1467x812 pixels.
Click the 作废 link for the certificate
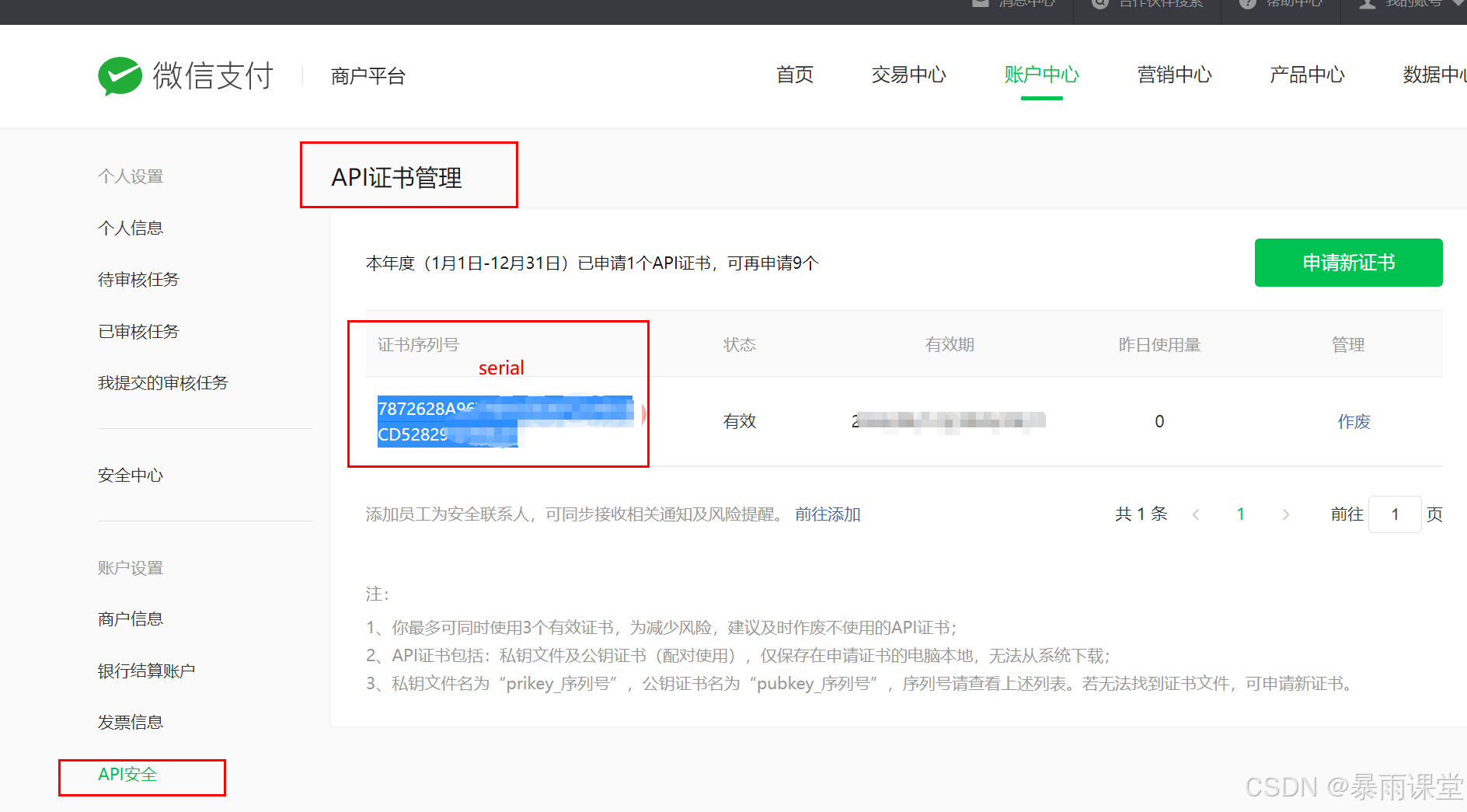pyautogui.click(x=1354, y=421)
